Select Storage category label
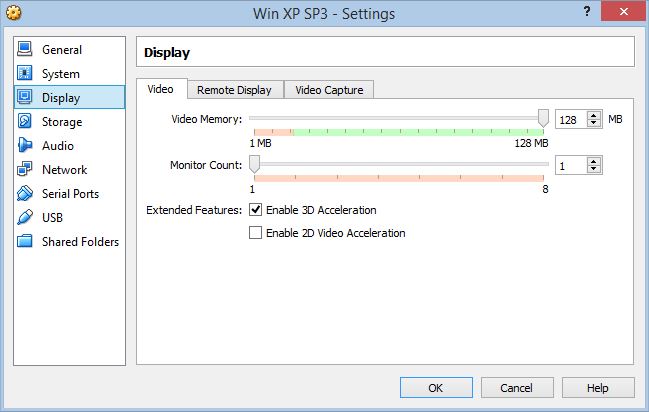Image resolution: width=649 pixels, height=412 pixels. [x=62, y=122]
